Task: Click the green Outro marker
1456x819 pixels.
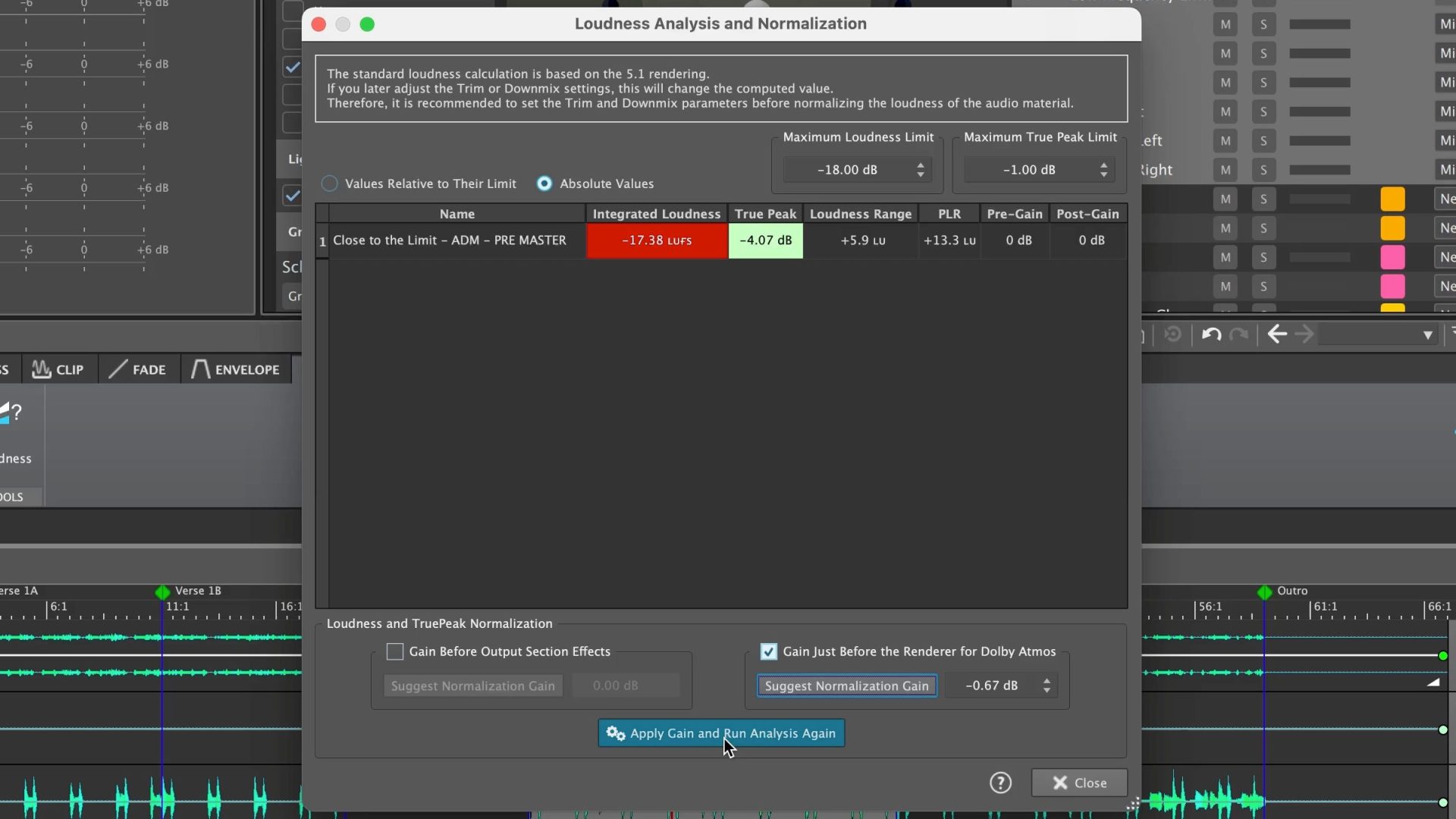Action: [1264, 592]
